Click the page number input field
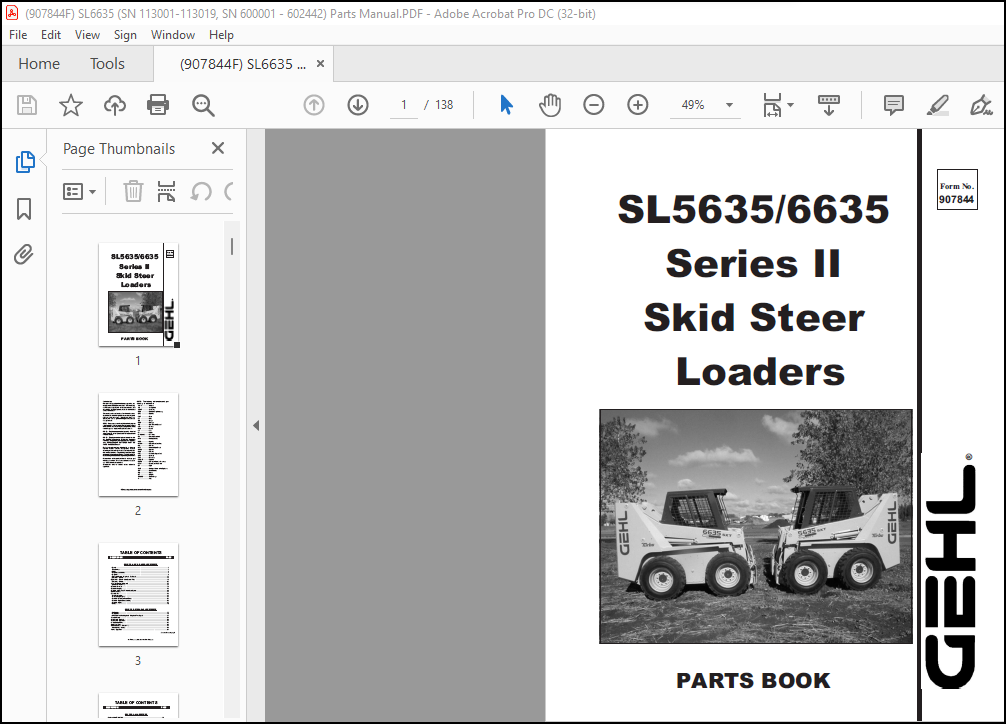Screen dimensions: 1006x724 [x=404, y=105]
